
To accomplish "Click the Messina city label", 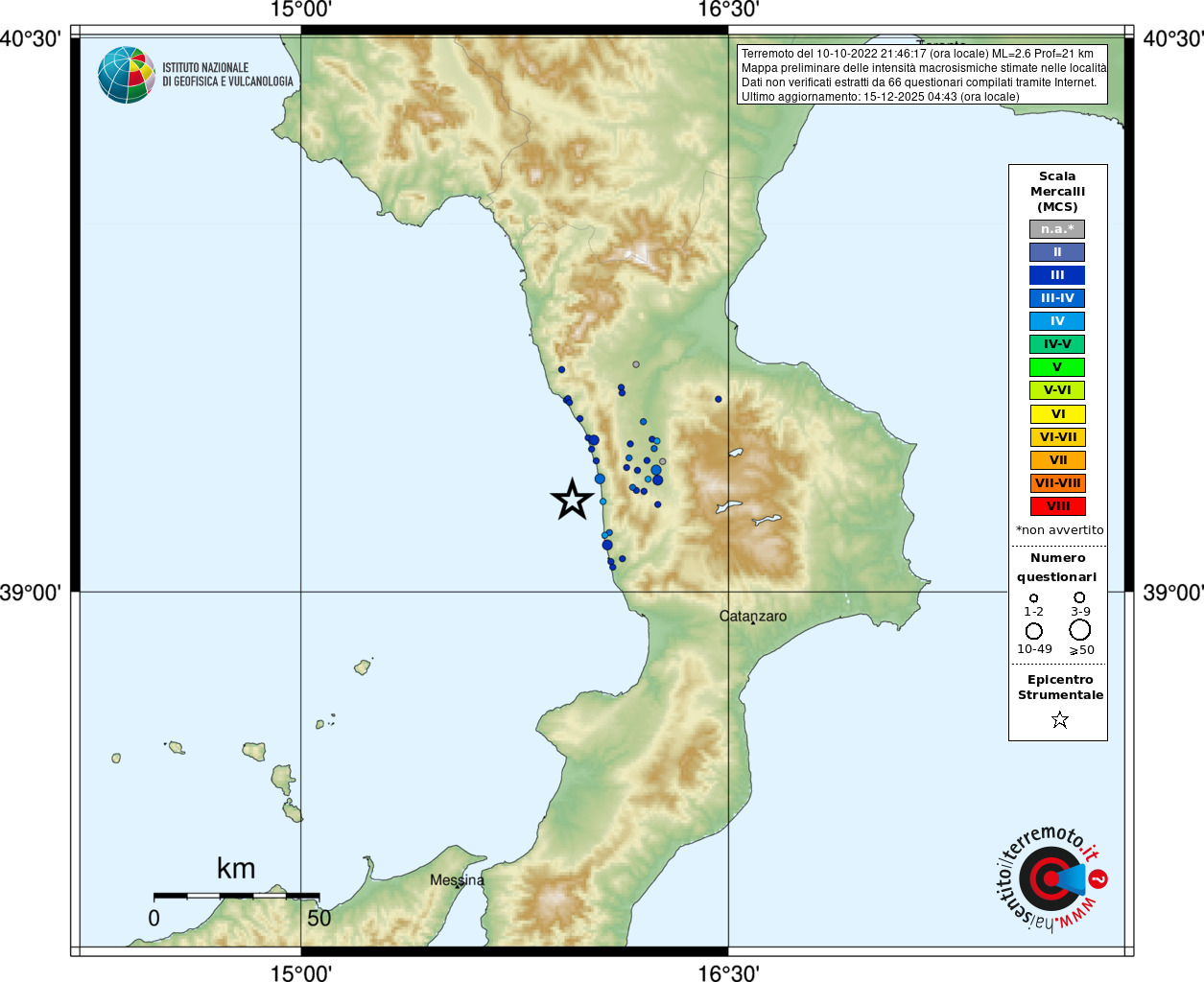I will tap(457, 880).
